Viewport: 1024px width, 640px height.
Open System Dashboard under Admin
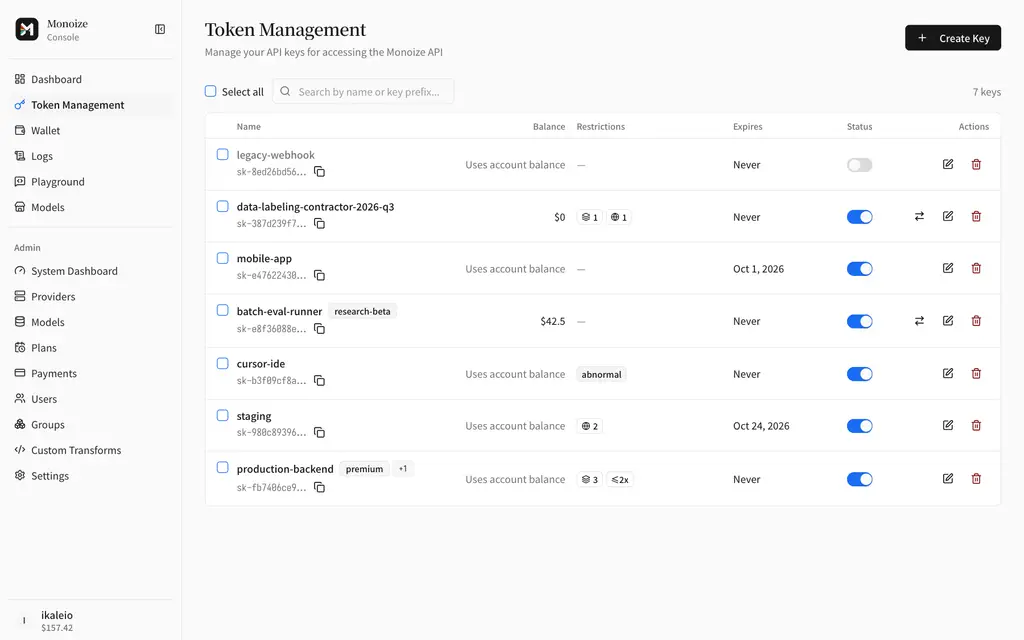90,271
